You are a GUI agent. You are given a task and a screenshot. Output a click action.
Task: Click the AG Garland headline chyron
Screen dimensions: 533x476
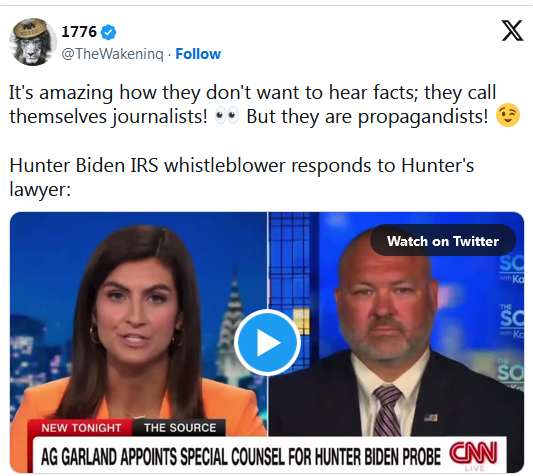tap(241, 456)
